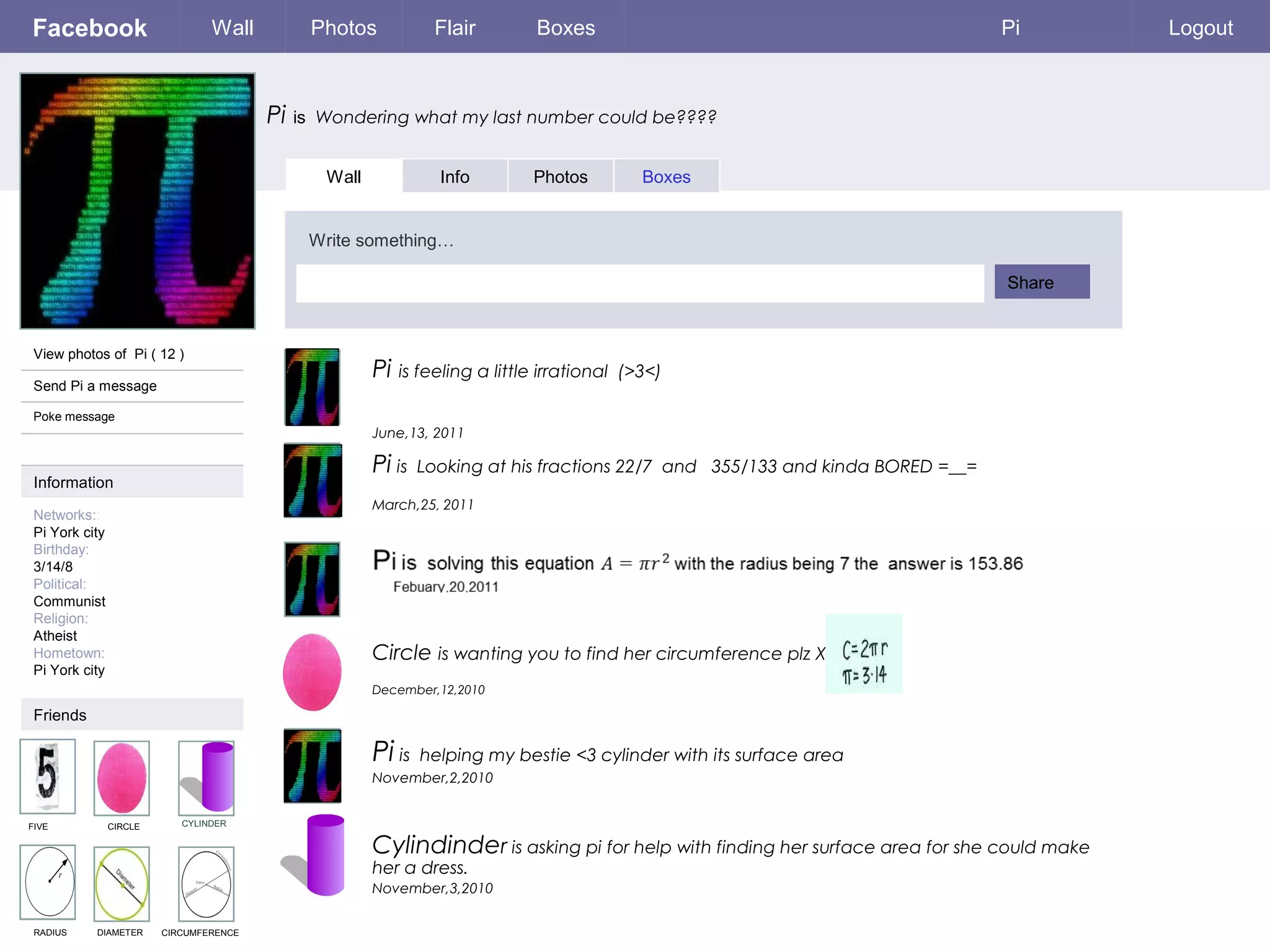Screen dimensions: 1270x952
Task: Click the Write something text field
Action: [x=639, y=284]
